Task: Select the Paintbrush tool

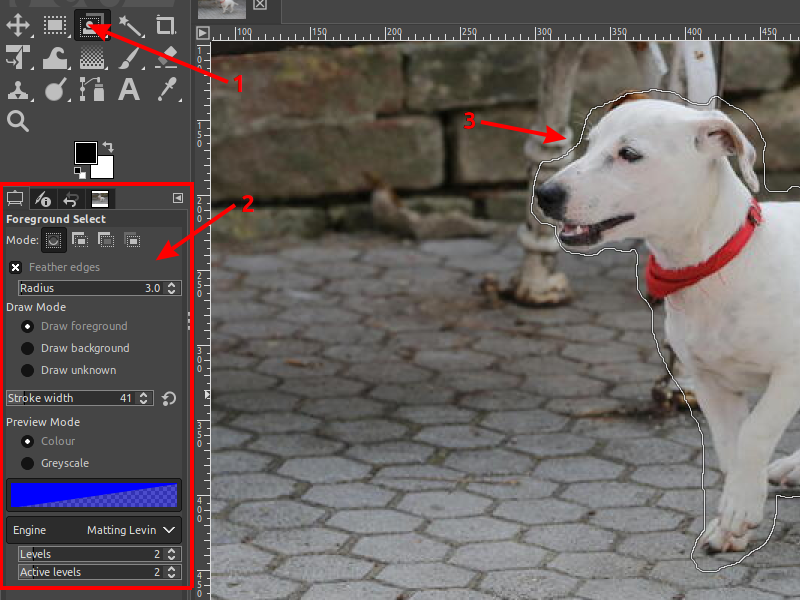Action: pos(130,57)
